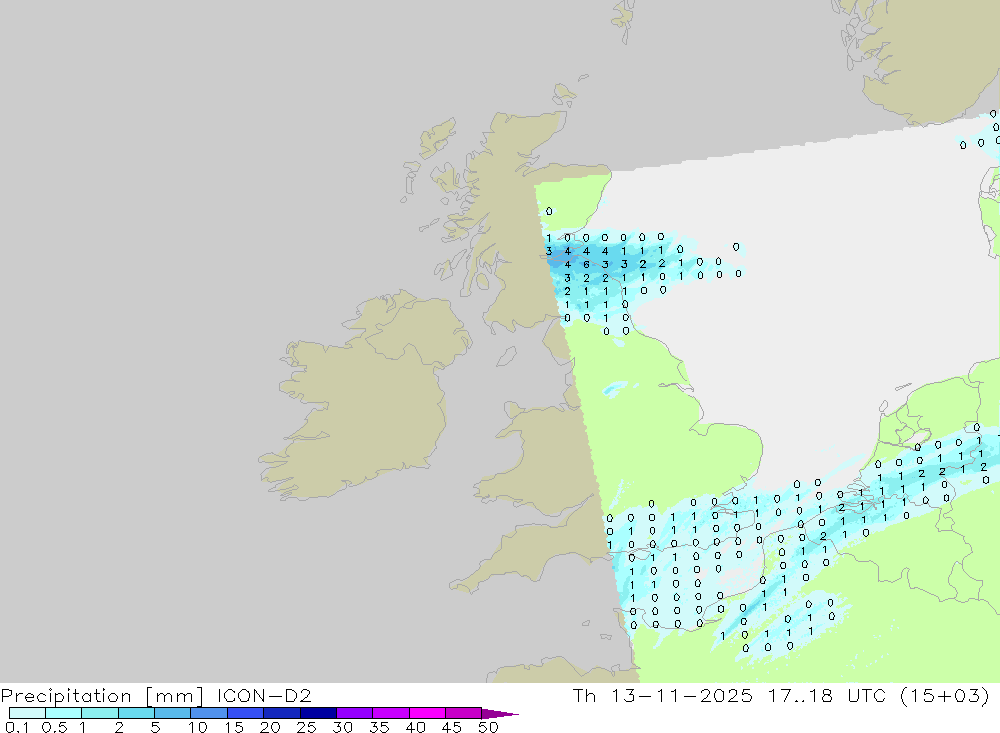Screen dimensions: 1000x733
Task: Click the legend label '10'
Action: click(198, 727)
